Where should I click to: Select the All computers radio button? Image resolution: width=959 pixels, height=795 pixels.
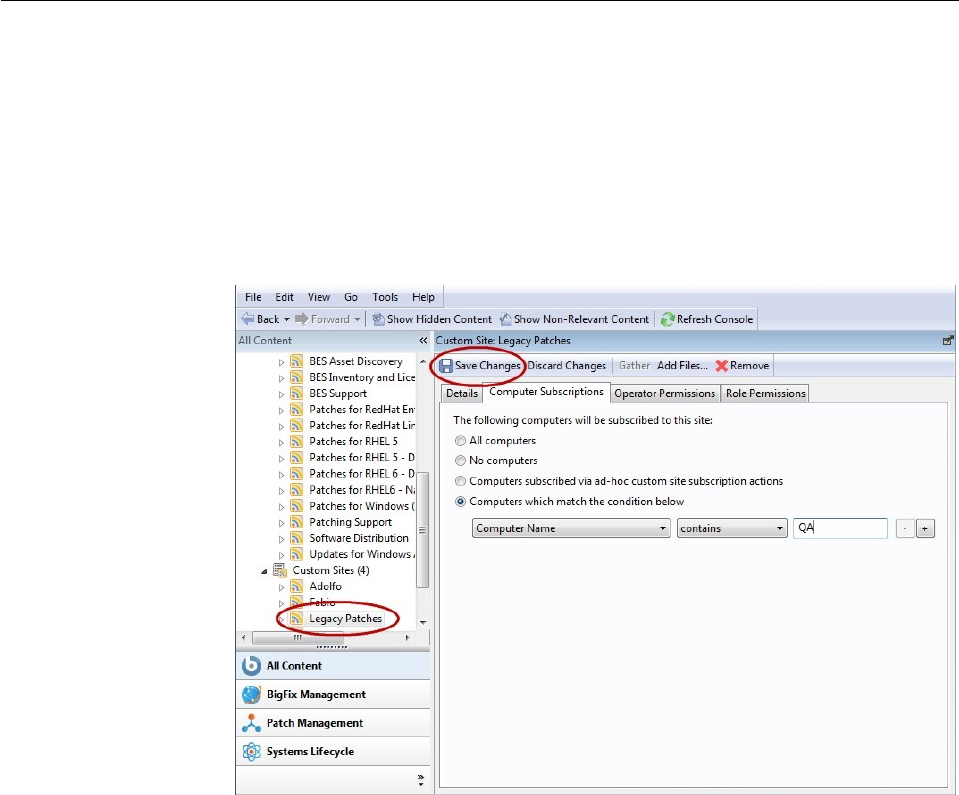(x=461, y=441)
